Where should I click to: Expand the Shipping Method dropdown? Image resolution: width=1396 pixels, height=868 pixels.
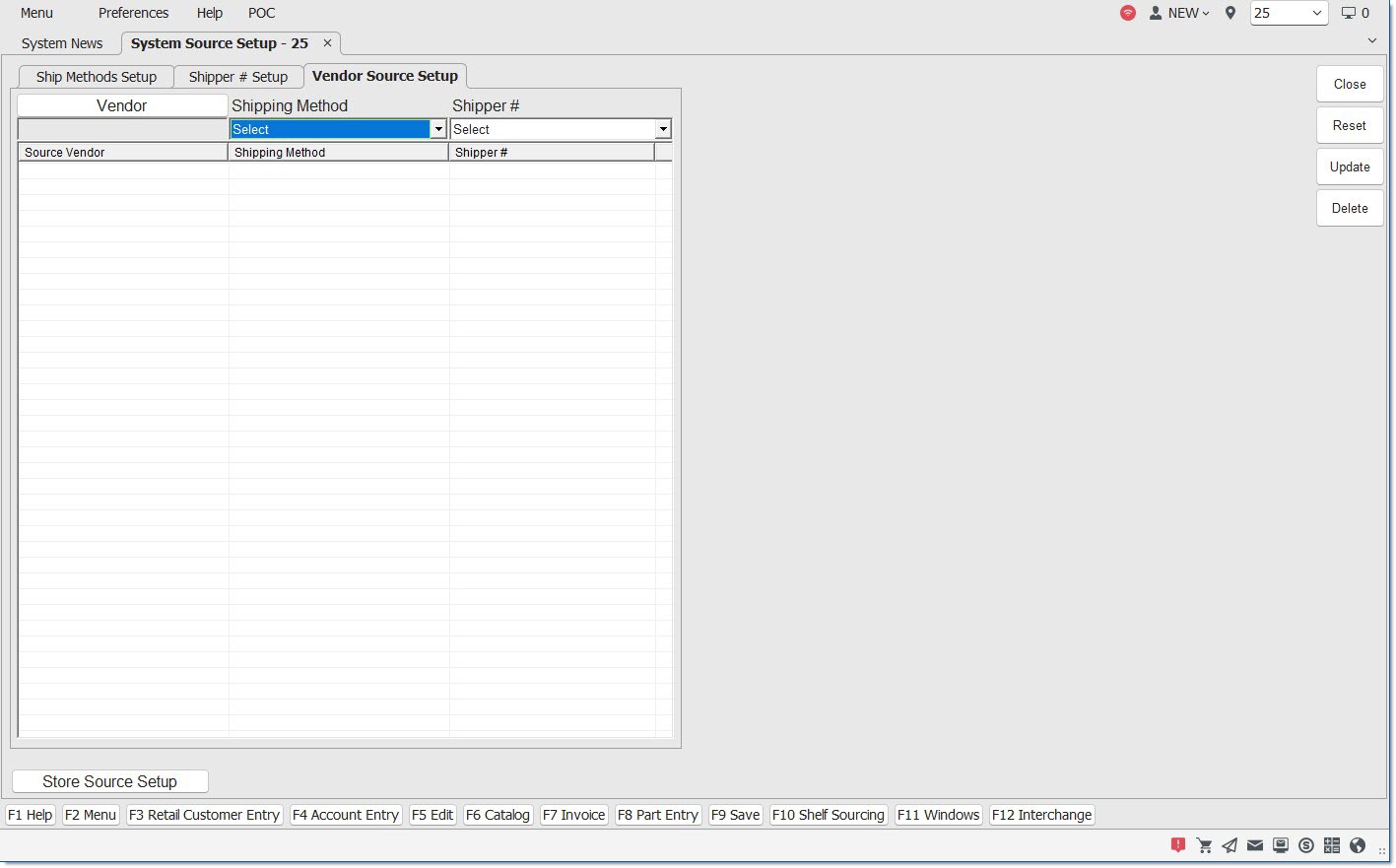coord(438,130)
